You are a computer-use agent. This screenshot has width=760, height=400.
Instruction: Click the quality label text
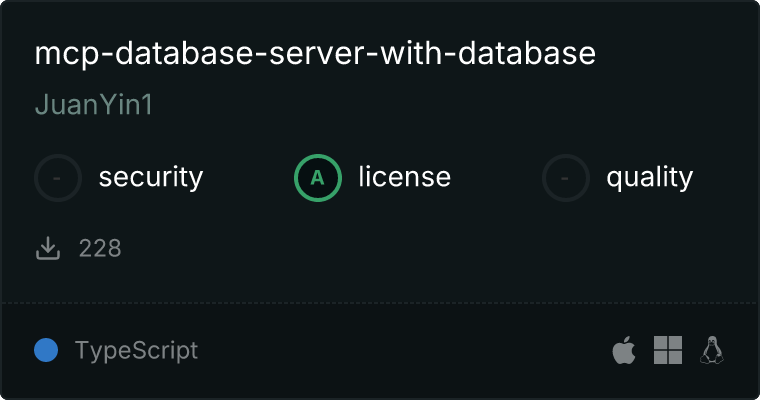[649, 178]
